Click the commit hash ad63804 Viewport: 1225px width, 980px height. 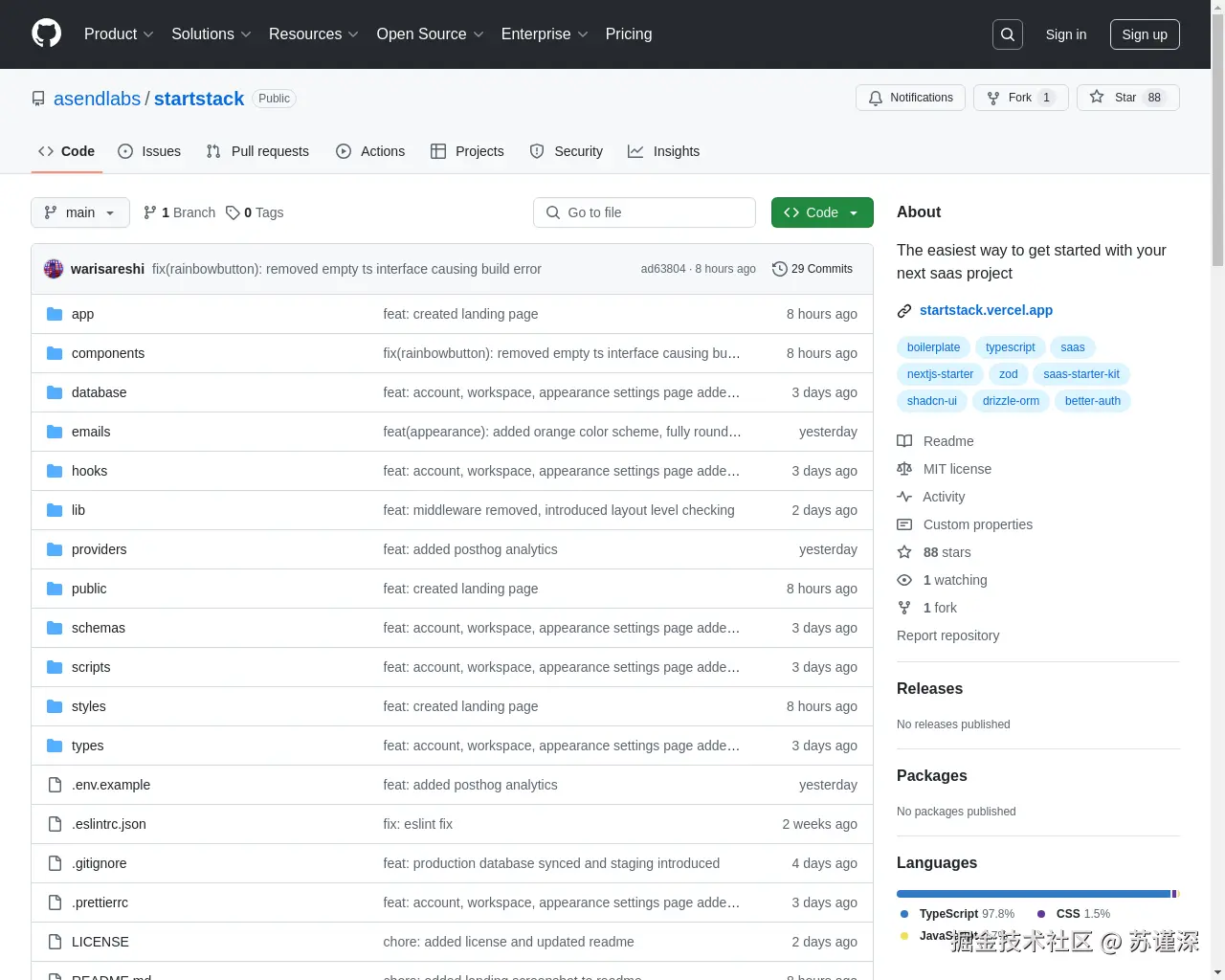(x=663, y=269)
